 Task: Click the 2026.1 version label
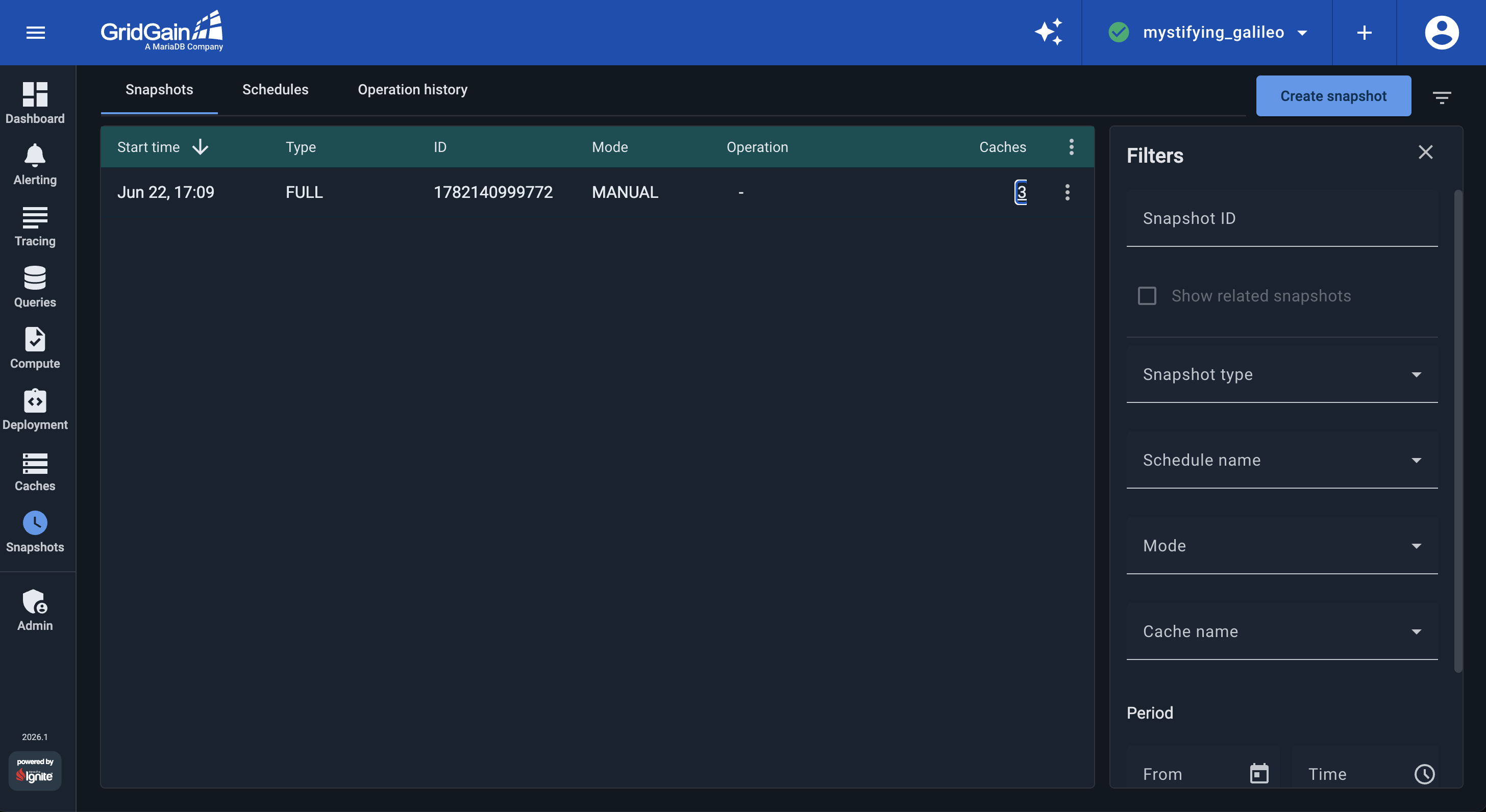[x=35, y=737]
